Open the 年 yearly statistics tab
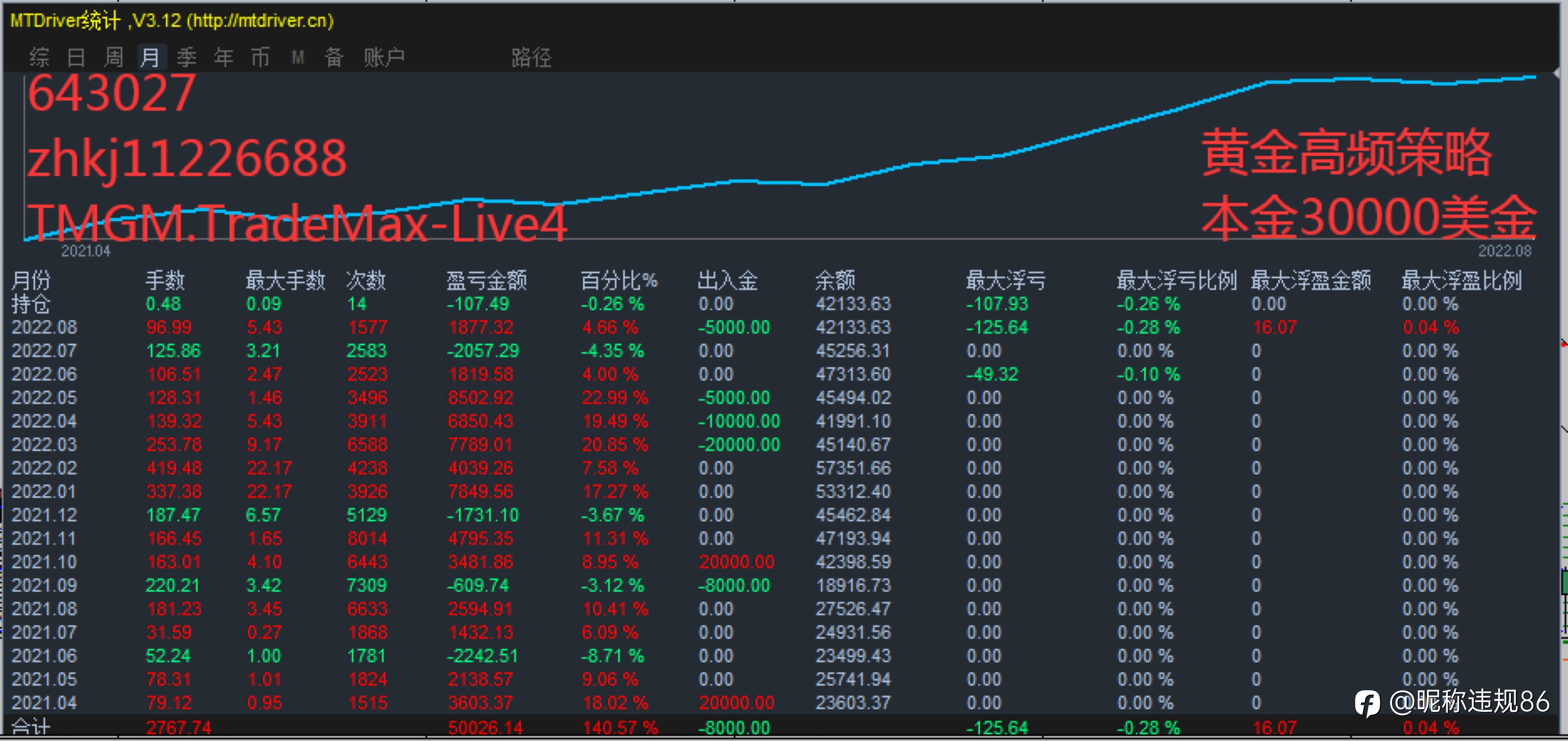The image size is (1568, 741). [x=224, y=57]
